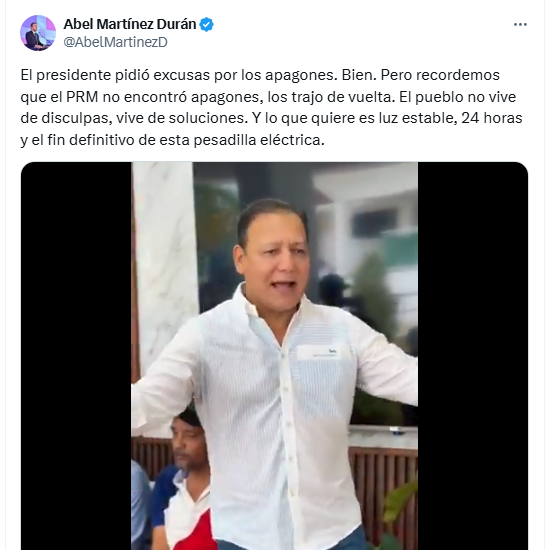Click the black letterbox right of video
Screen dimensions: 548x550
pos(473,356)
